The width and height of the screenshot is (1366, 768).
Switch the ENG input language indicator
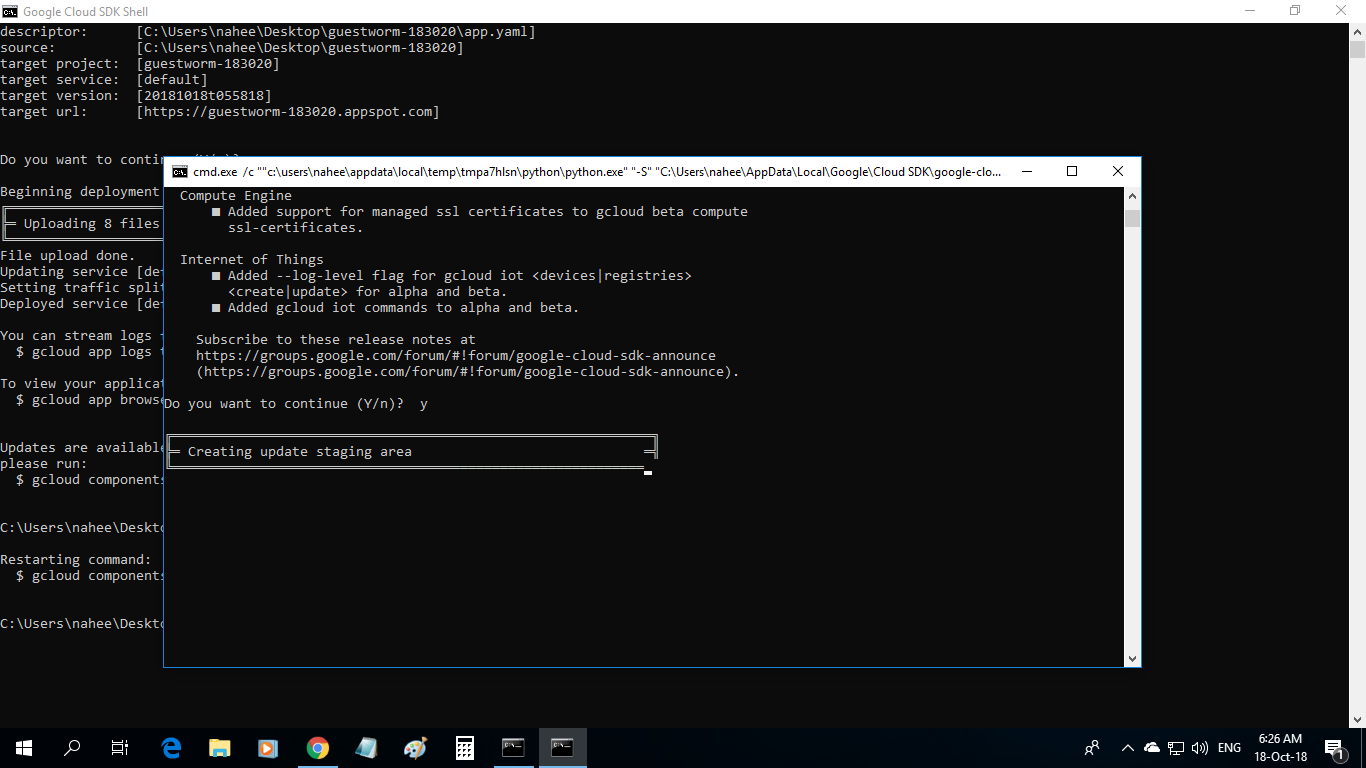tap(1230, 748)
